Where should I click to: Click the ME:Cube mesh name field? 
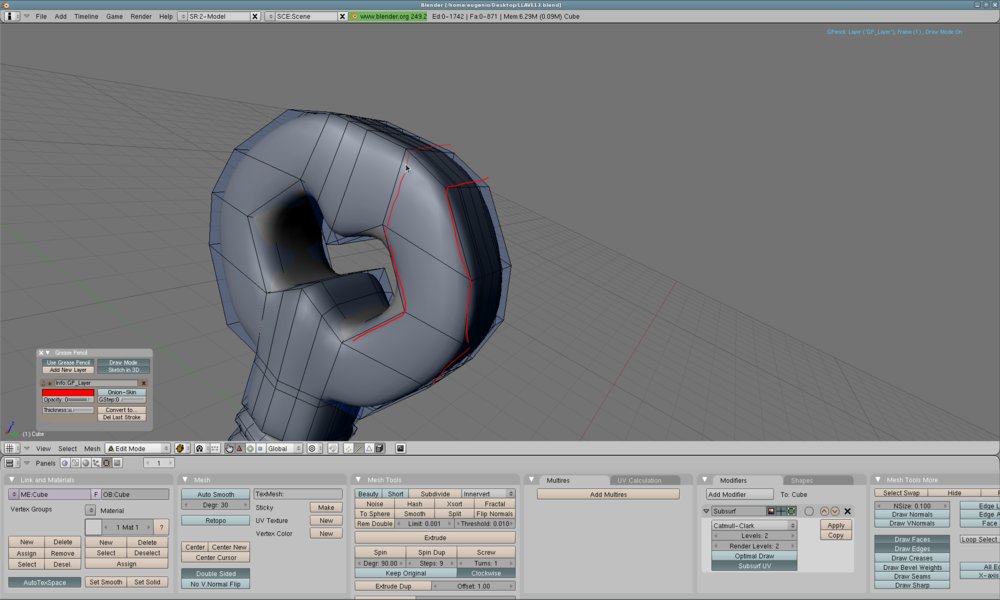click(x=55, y=495)
